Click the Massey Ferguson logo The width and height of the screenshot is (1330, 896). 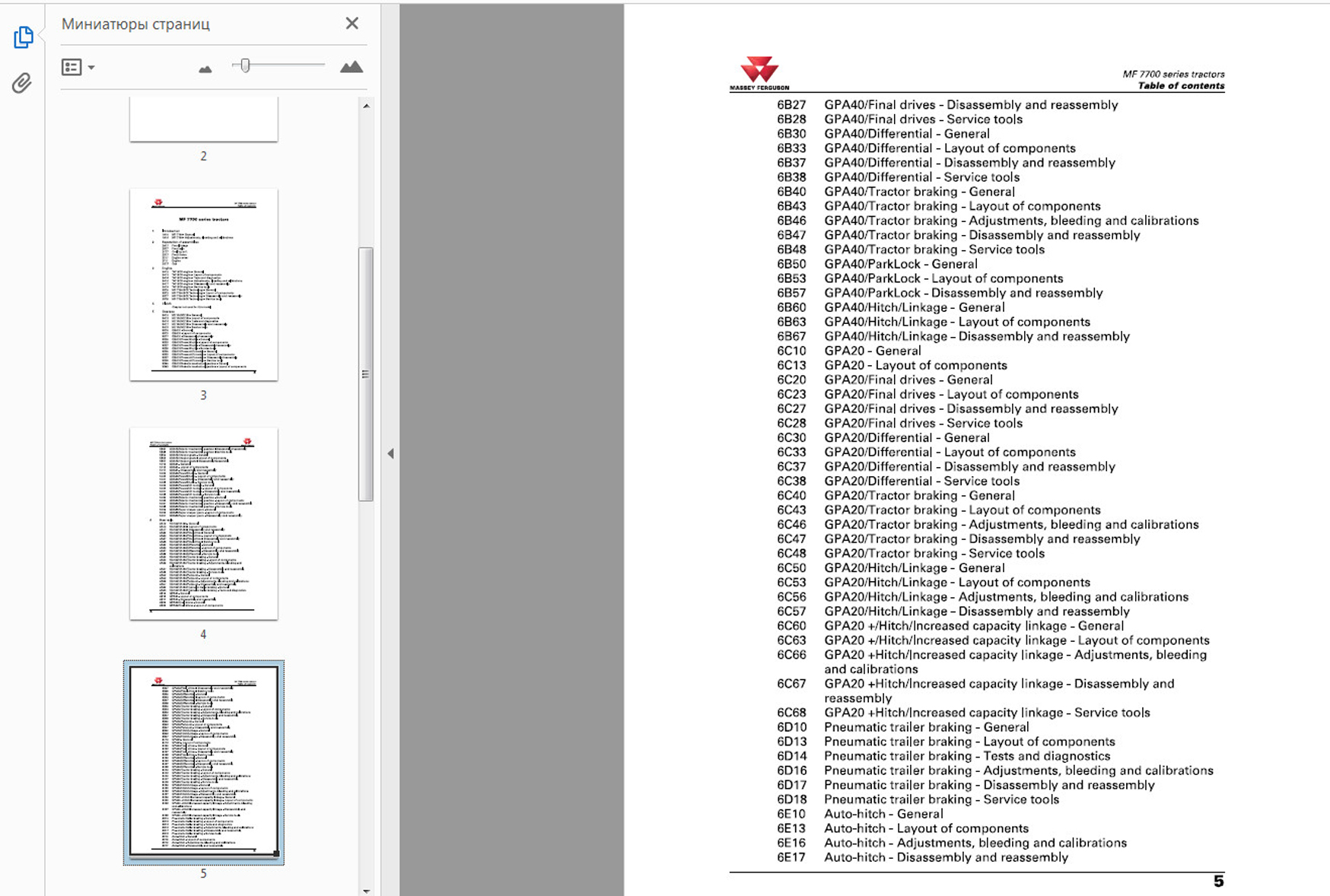(759, 73)
